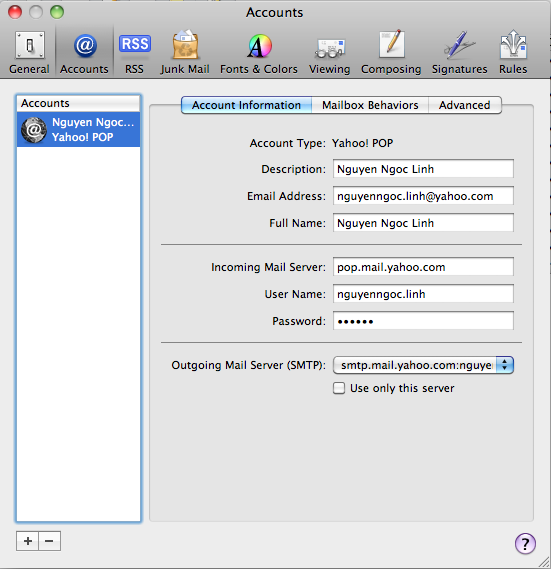This screenshot has height=569, width=551.
Task: Remove the selected account with minus button
Action: 50,541
